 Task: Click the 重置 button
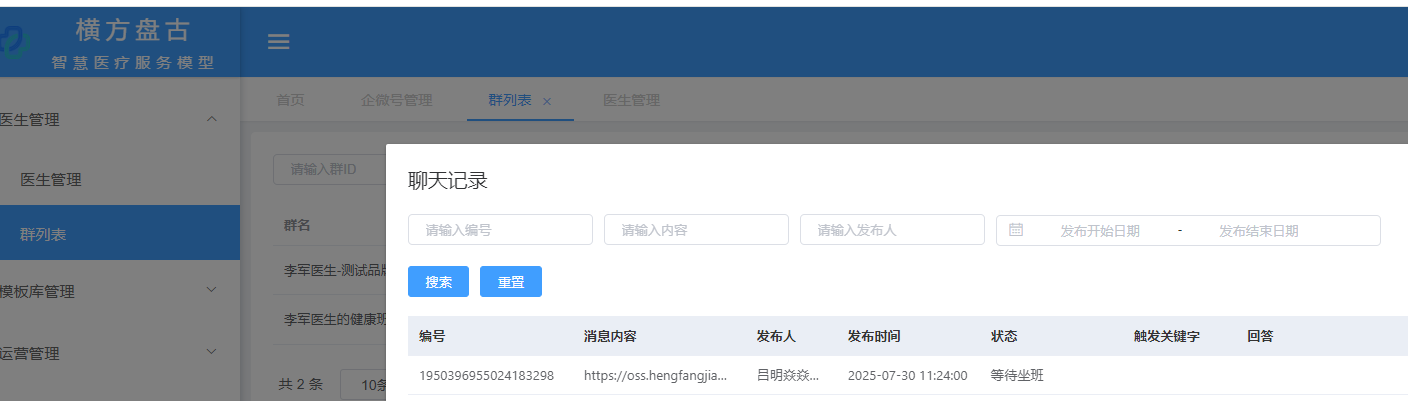tap(511, 282)
